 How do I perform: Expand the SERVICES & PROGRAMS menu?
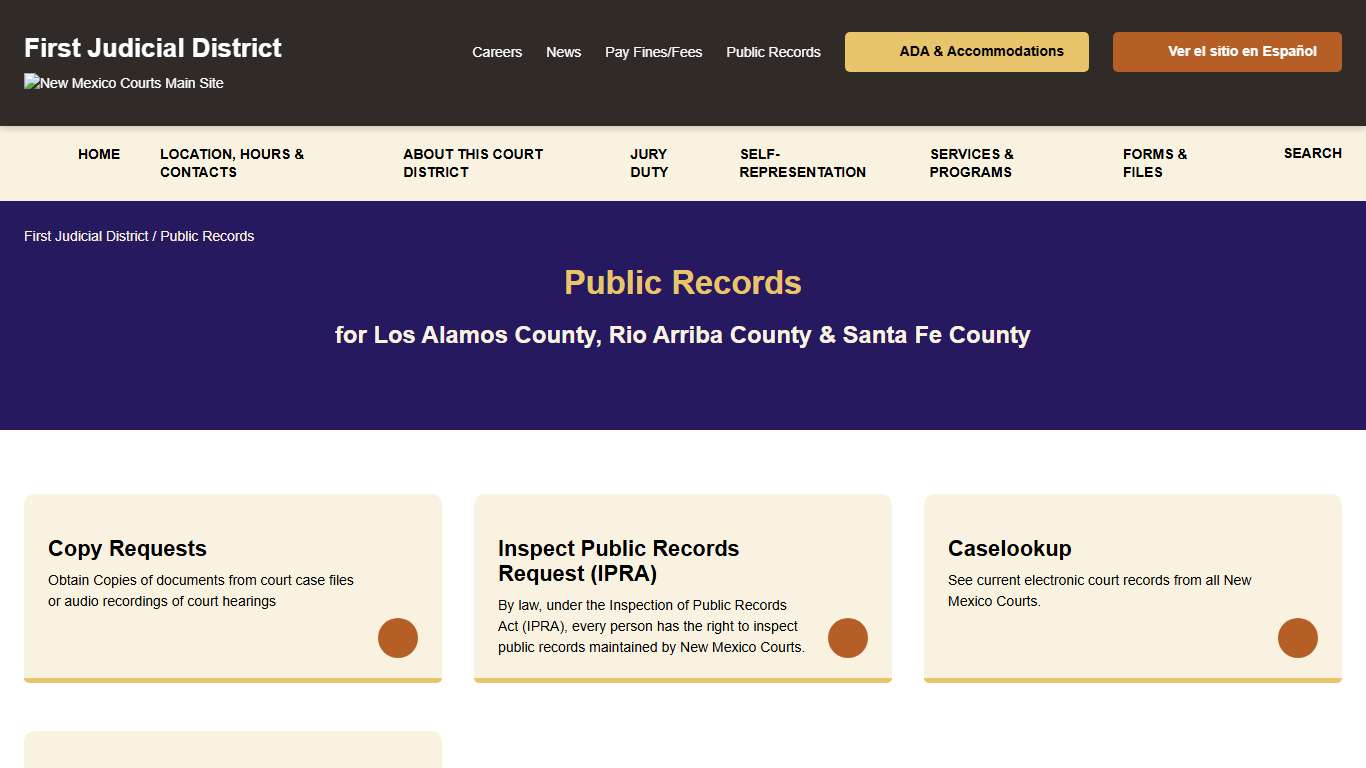click(x=971, y=163)
